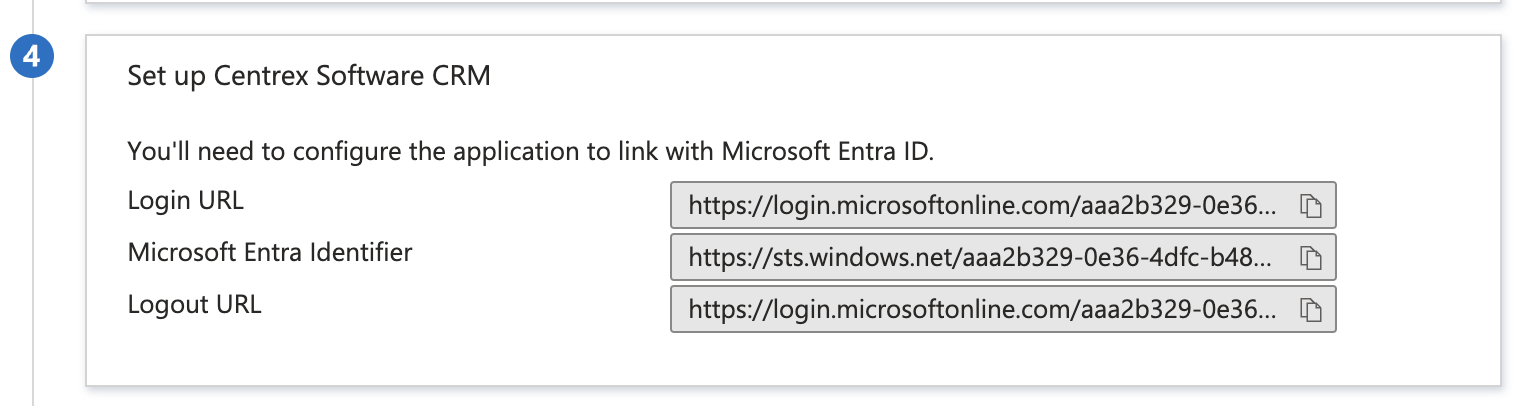Copy the Microsoft Entra Identifier value
The height and width of the screenshot is (406, 1540).
point(1311,258)
